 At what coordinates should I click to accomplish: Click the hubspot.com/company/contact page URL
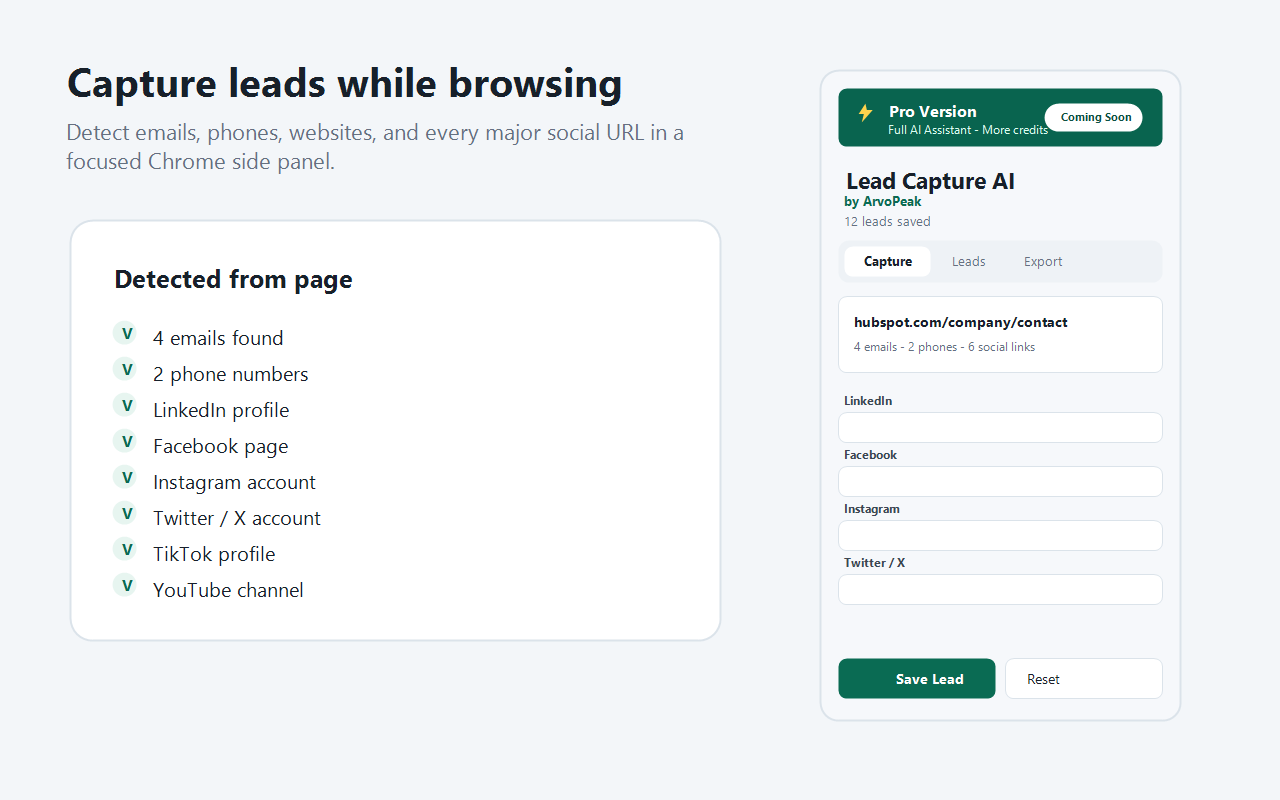tap(961, 323)
